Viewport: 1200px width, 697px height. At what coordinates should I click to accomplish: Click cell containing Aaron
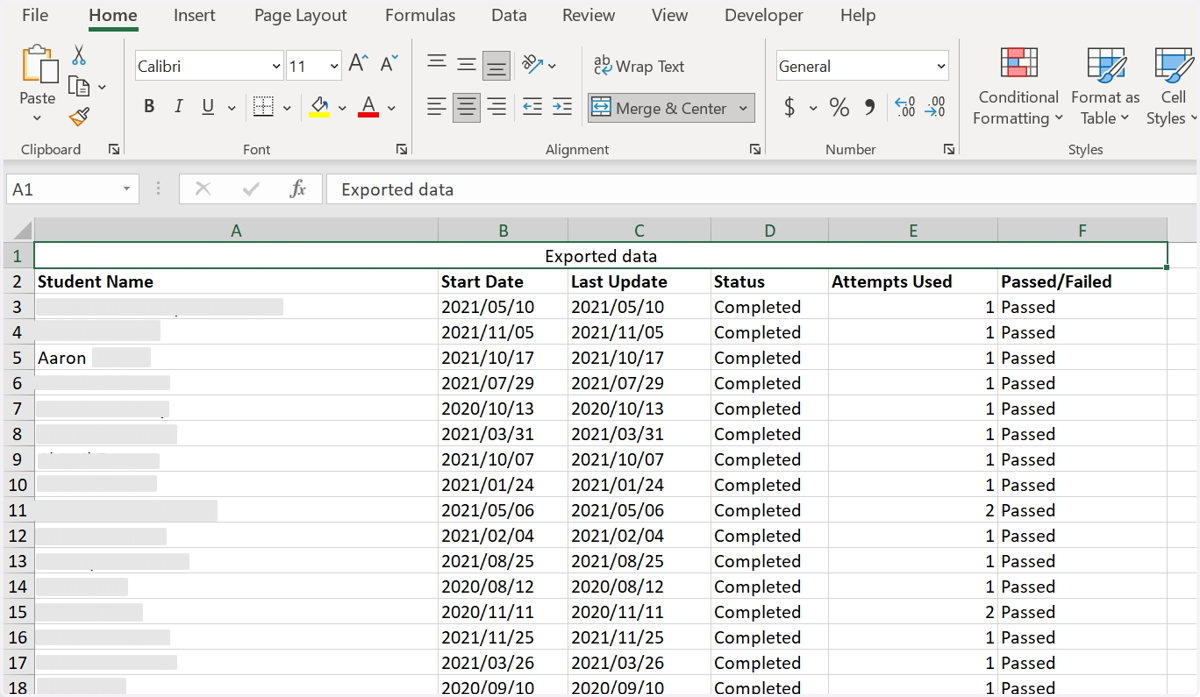(x=236, y=358)
